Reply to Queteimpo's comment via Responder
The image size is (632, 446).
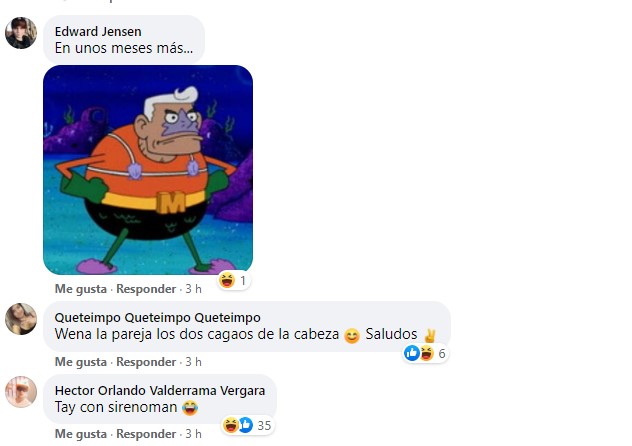[x=146, y=362]
